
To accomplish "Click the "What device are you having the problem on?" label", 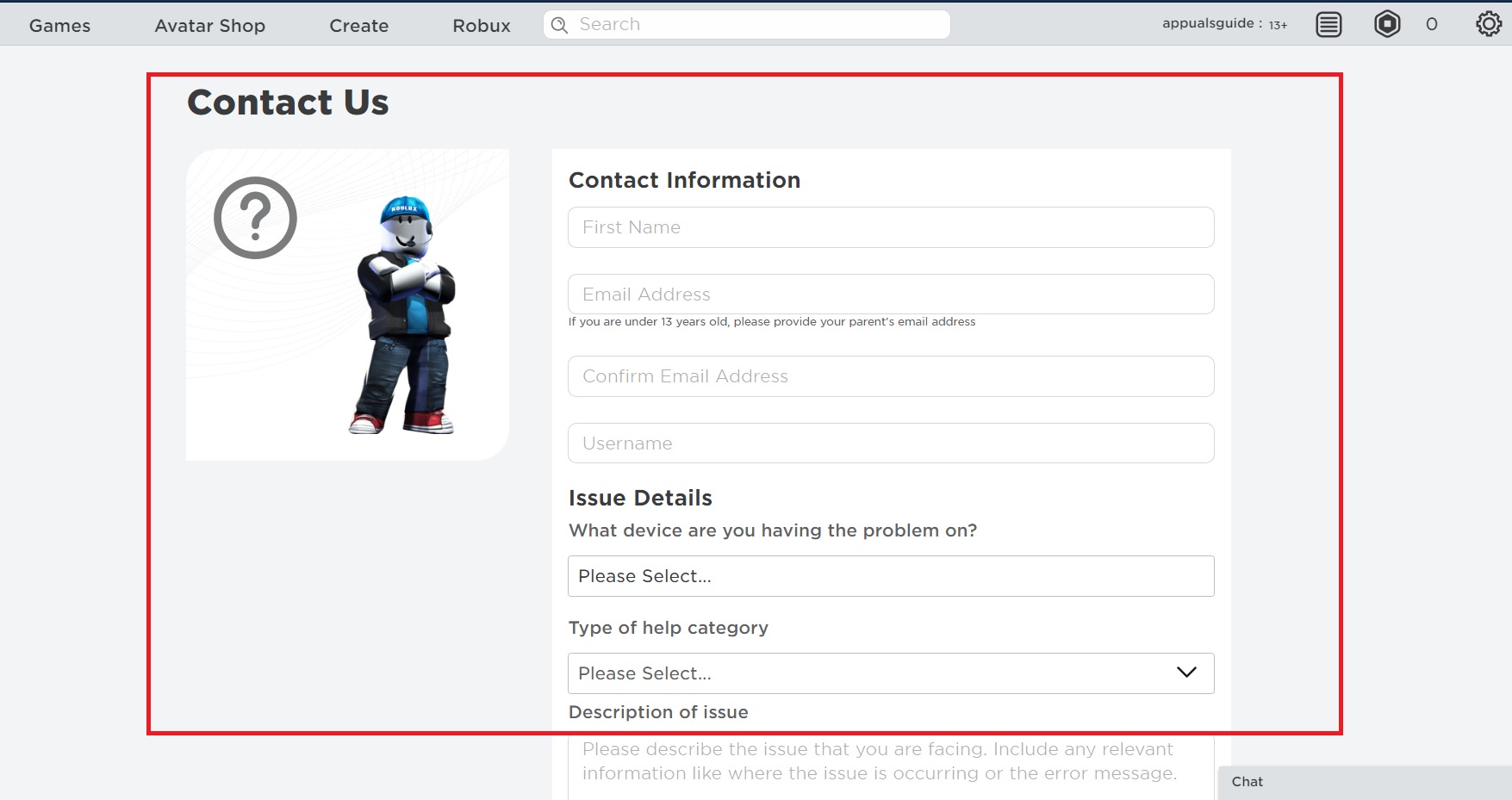I will [x=773, y=530].
